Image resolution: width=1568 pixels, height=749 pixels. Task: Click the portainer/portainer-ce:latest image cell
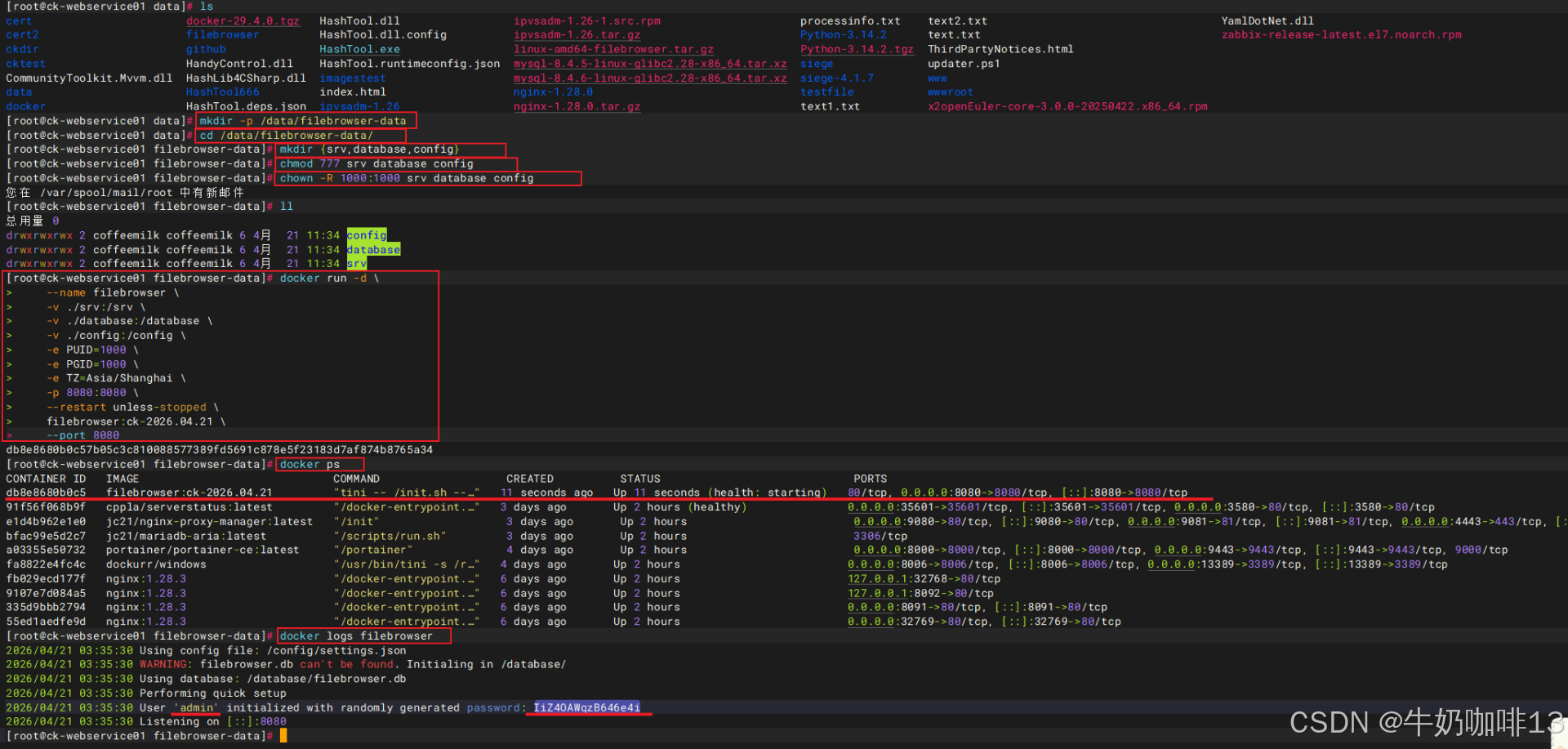coord(203,550)
